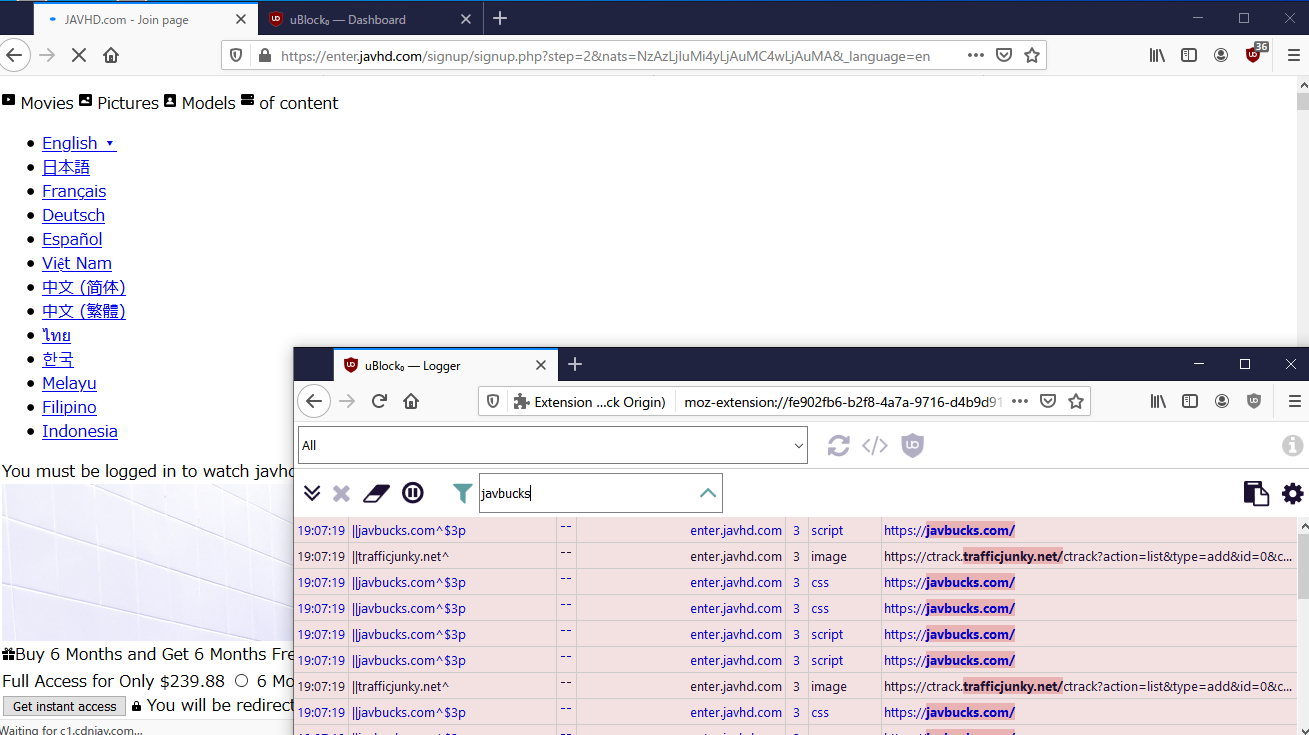Select the uBlock Logger tab

click(x=444, y=365)
